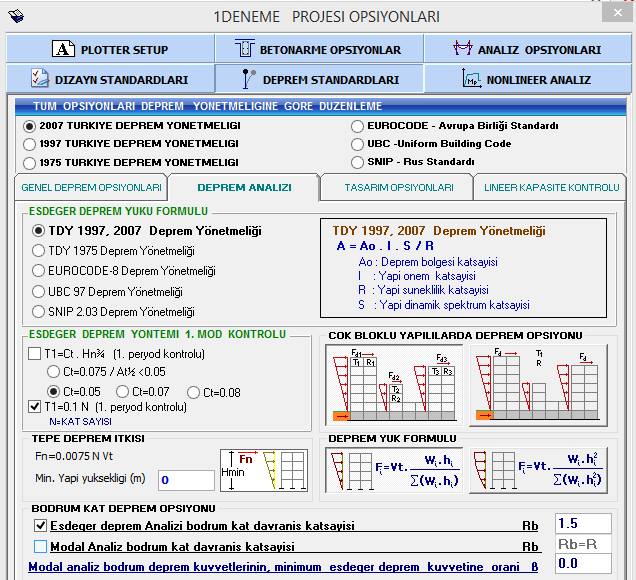Enable Modal Analiz bodrum kat checkbox
636x580 pixels.
point(40,547)
